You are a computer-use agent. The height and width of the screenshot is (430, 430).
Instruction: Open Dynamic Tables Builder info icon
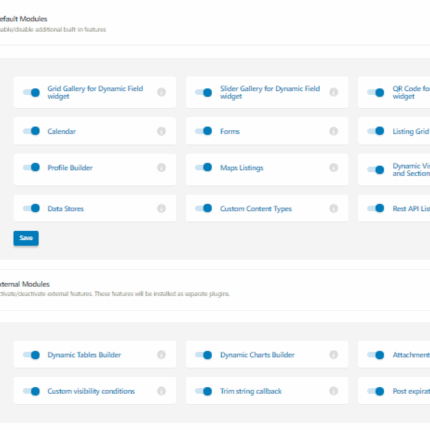click(161, 355)
